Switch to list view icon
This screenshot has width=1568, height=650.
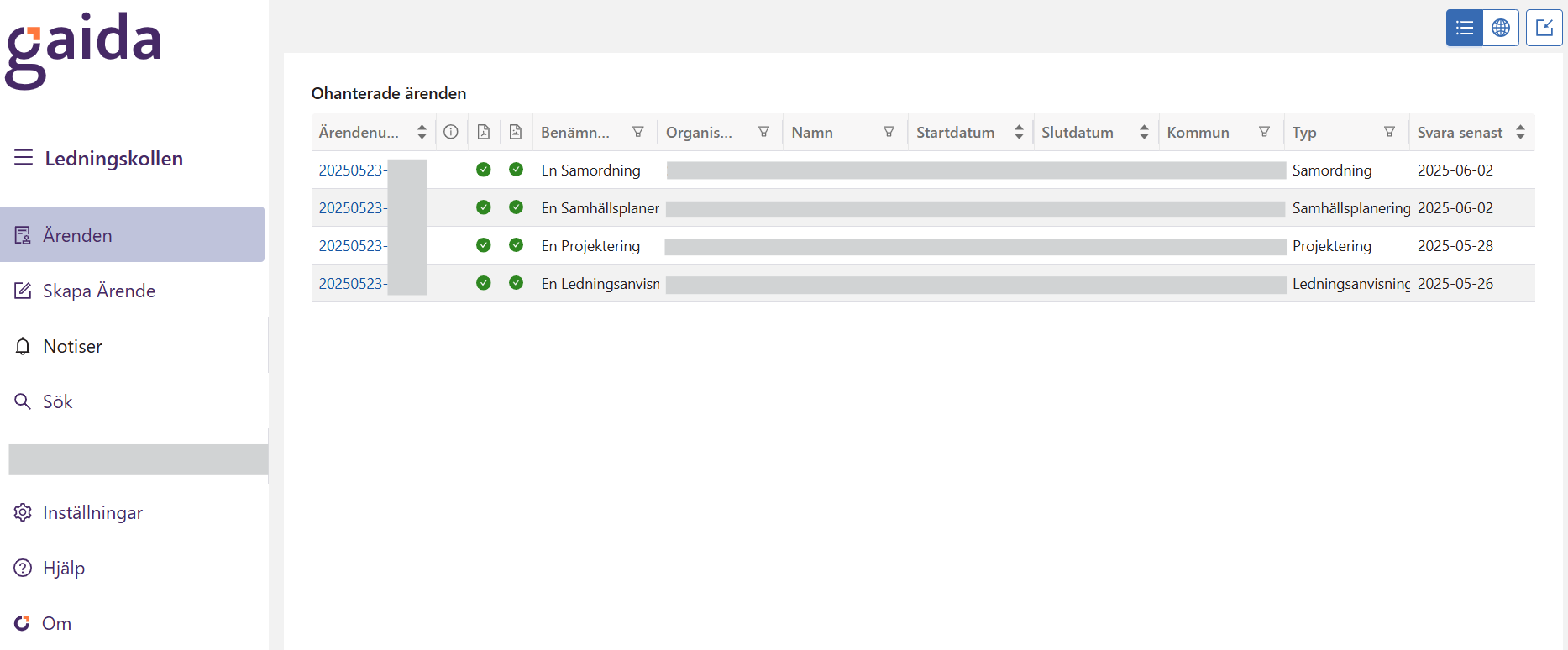click(1464, 28)
